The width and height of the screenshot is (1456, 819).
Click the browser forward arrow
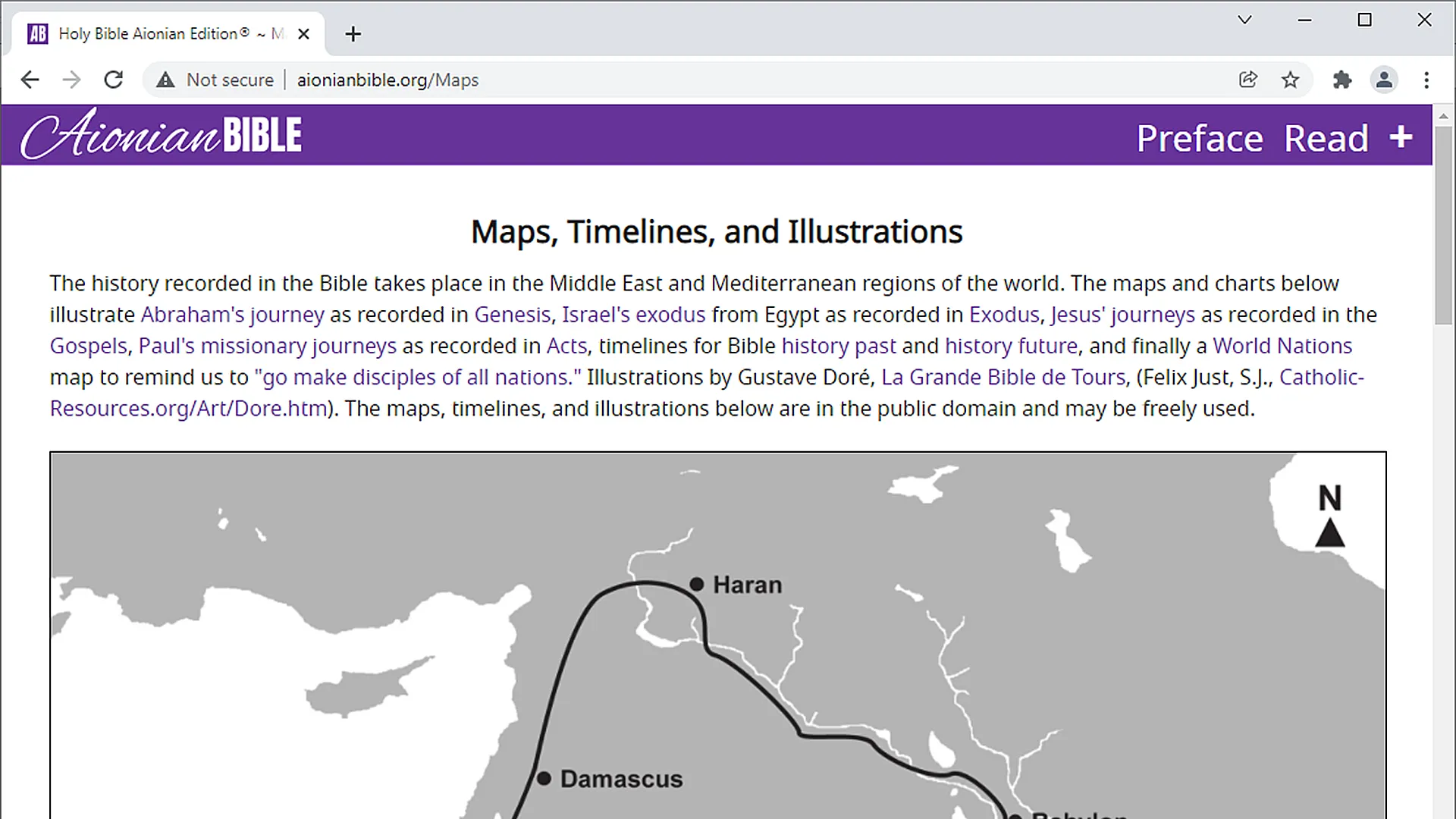(71, 80)
